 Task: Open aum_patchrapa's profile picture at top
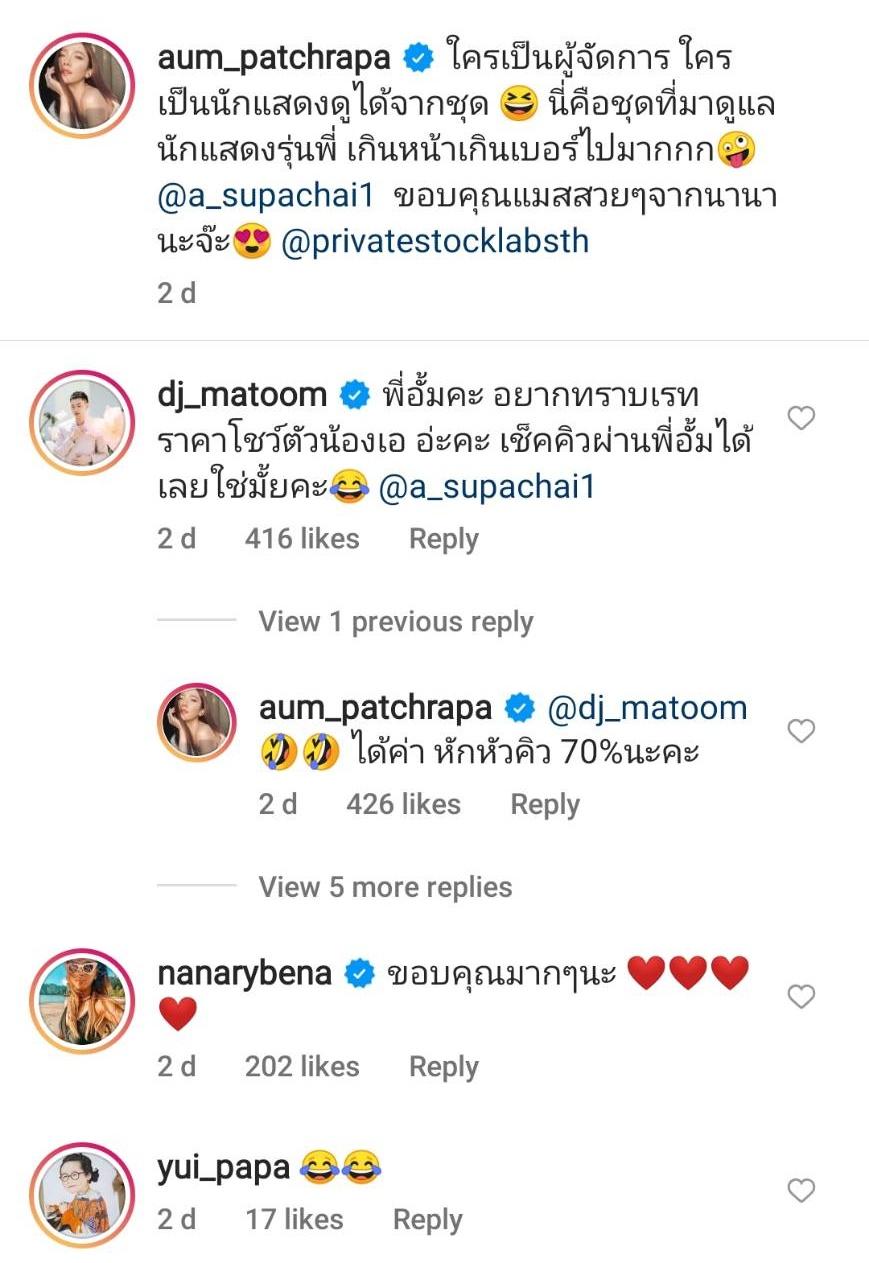[x=81, y=88]
